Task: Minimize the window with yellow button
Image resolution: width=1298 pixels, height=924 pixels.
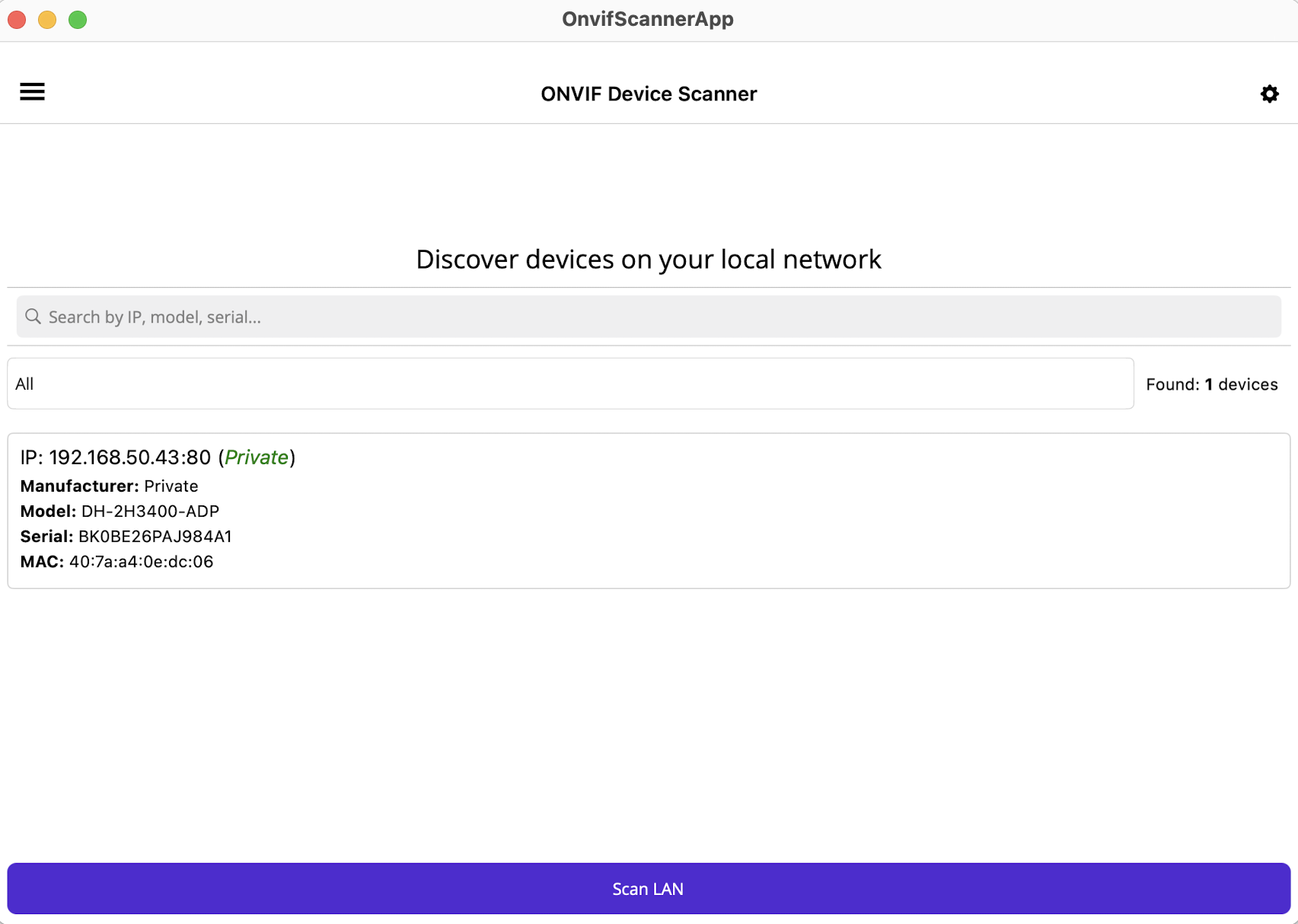Action: (x=47, y=20)
